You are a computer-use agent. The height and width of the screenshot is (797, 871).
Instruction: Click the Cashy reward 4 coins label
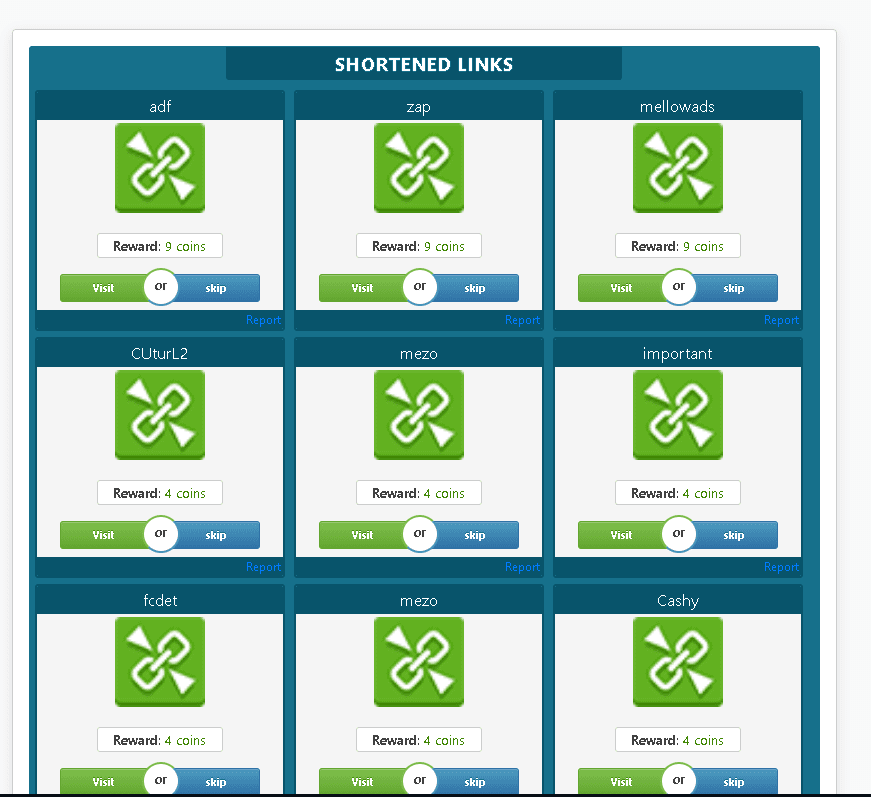click(x=678, y=740)
